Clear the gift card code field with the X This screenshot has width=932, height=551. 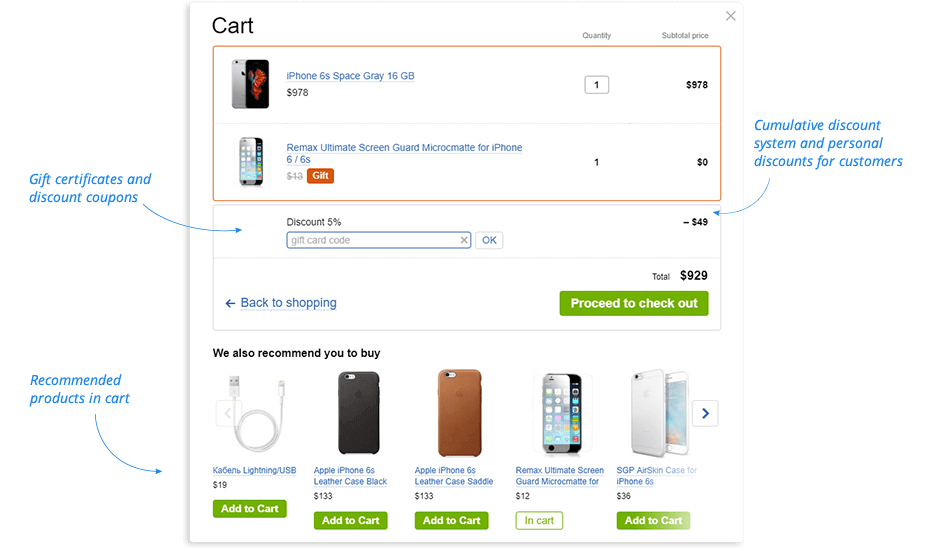point(464,240)
